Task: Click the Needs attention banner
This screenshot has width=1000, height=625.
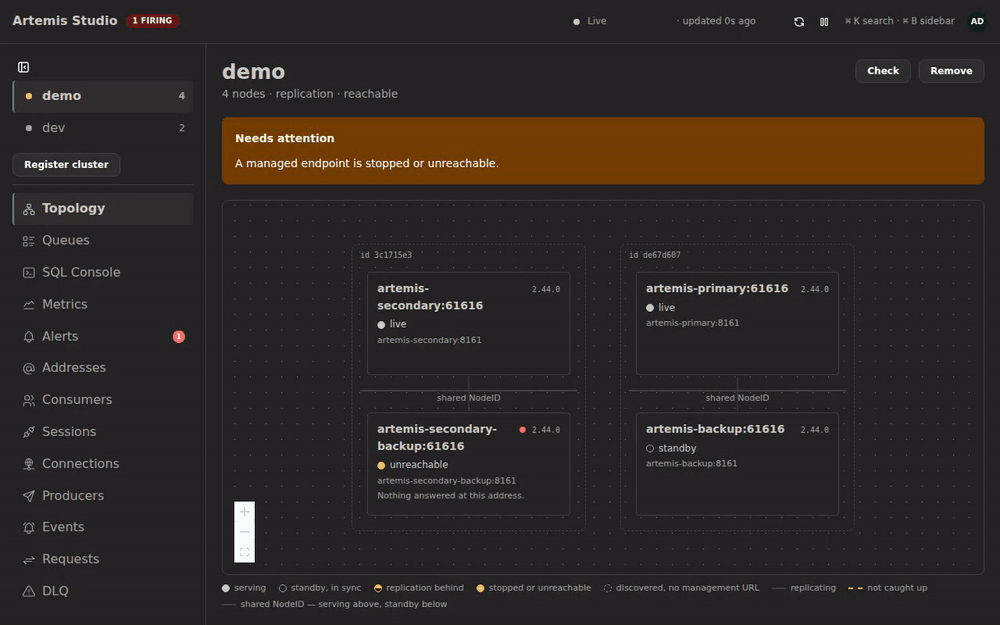Action: 603,151
